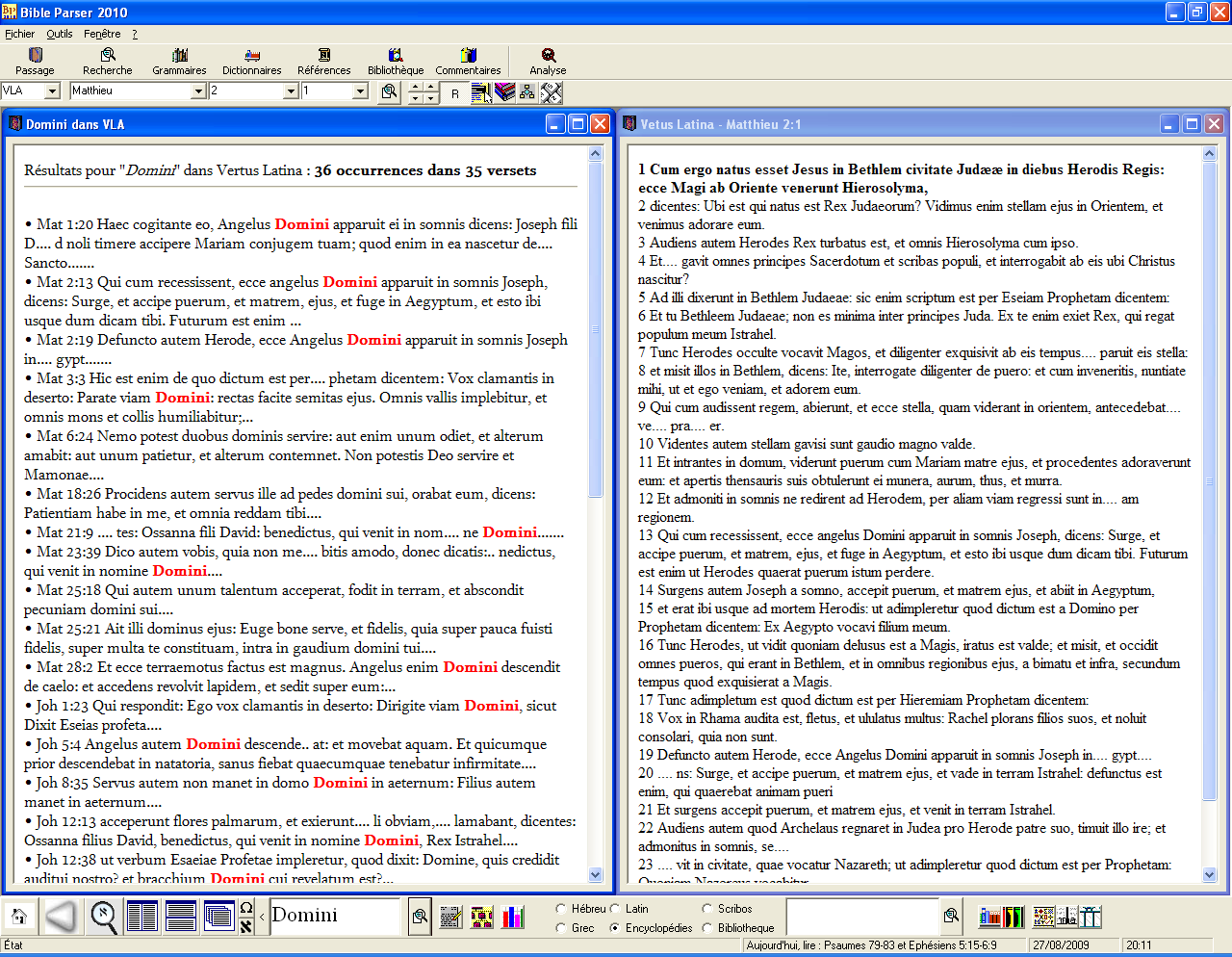The width and height of the screenshot is (1232, 957).
Task: Click the colorful symbols grid icon
Action: tap(1043, 916)
